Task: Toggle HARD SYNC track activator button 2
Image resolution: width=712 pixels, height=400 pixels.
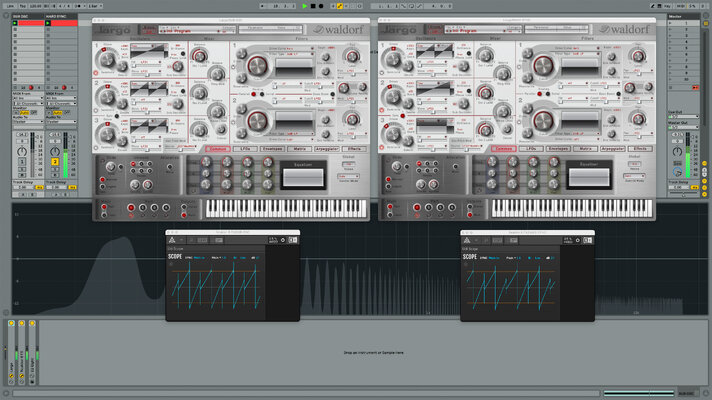Action: coord(54,162)
